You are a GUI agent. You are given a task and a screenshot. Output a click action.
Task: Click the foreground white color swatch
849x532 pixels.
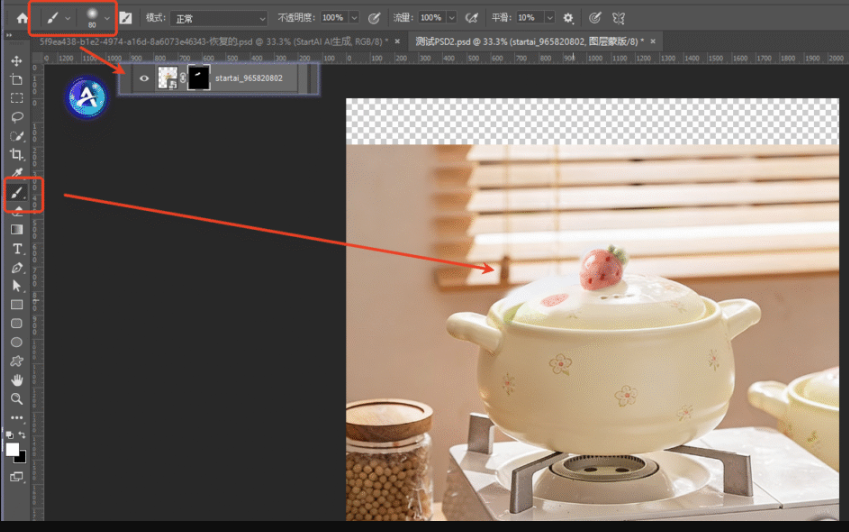[13, 449]
